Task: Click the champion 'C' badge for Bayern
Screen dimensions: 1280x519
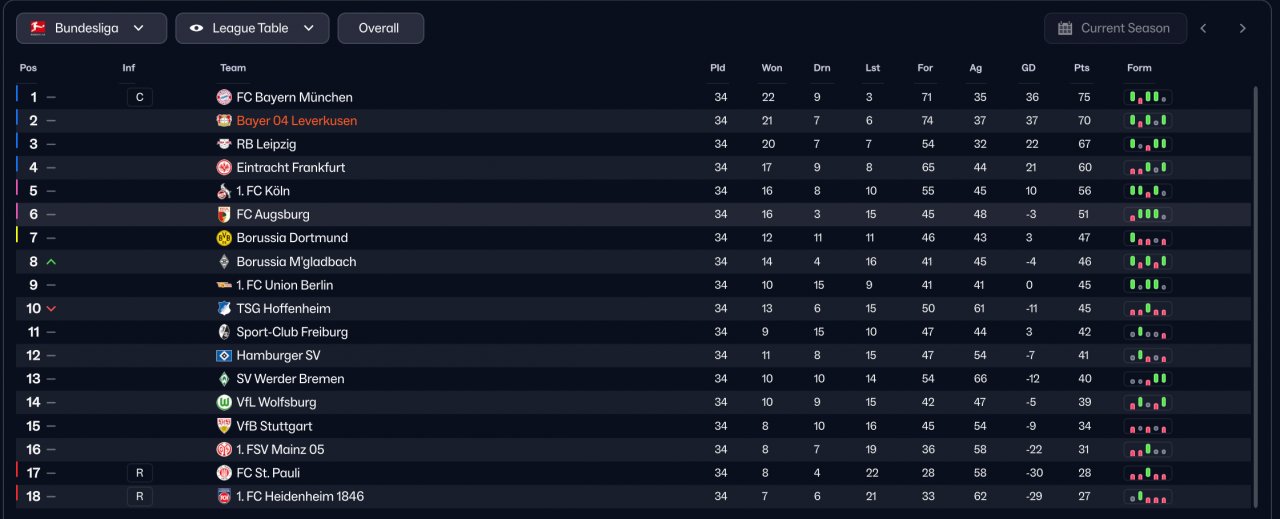Action: (140, 97)
